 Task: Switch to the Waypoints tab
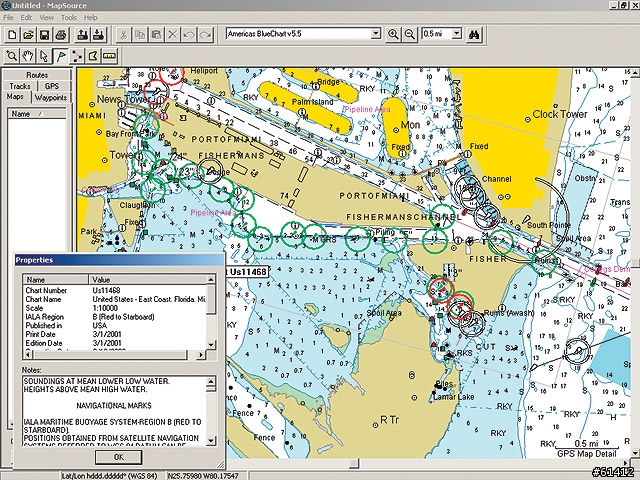[x=51, y=98]
